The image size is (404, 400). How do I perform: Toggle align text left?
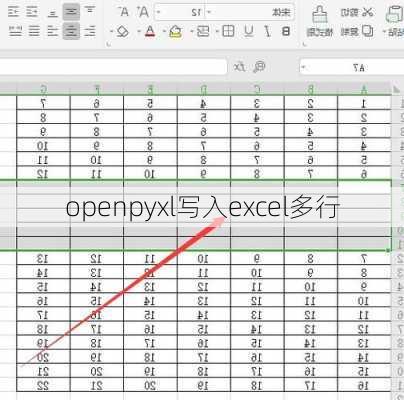click(89, 31)
